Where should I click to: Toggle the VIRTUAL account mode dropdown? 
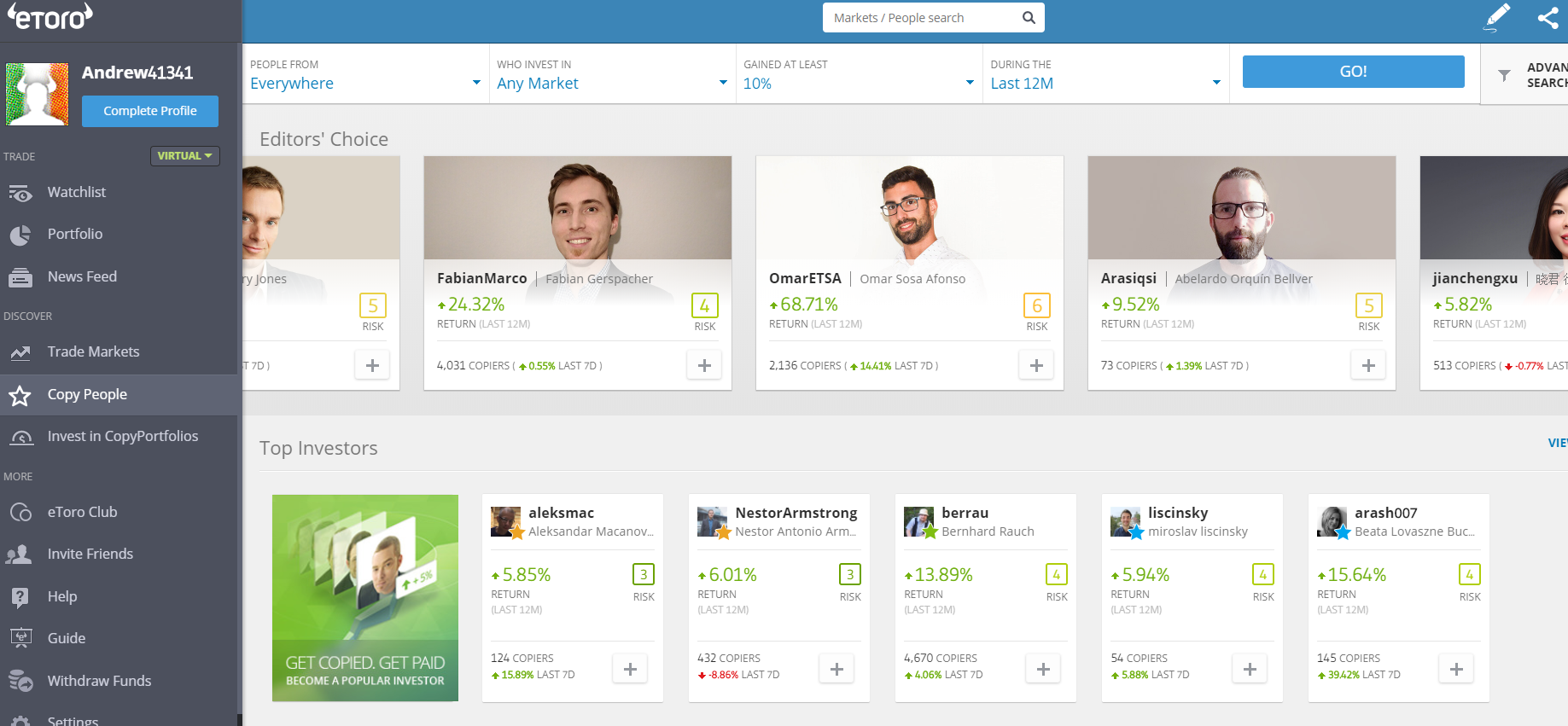click(x=185, y=156)
